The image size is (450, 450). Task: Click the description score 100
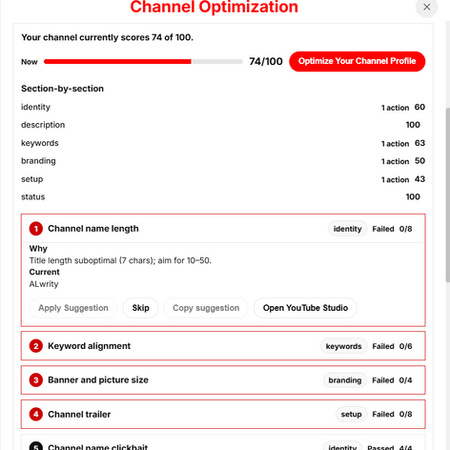tap(413, 125)
